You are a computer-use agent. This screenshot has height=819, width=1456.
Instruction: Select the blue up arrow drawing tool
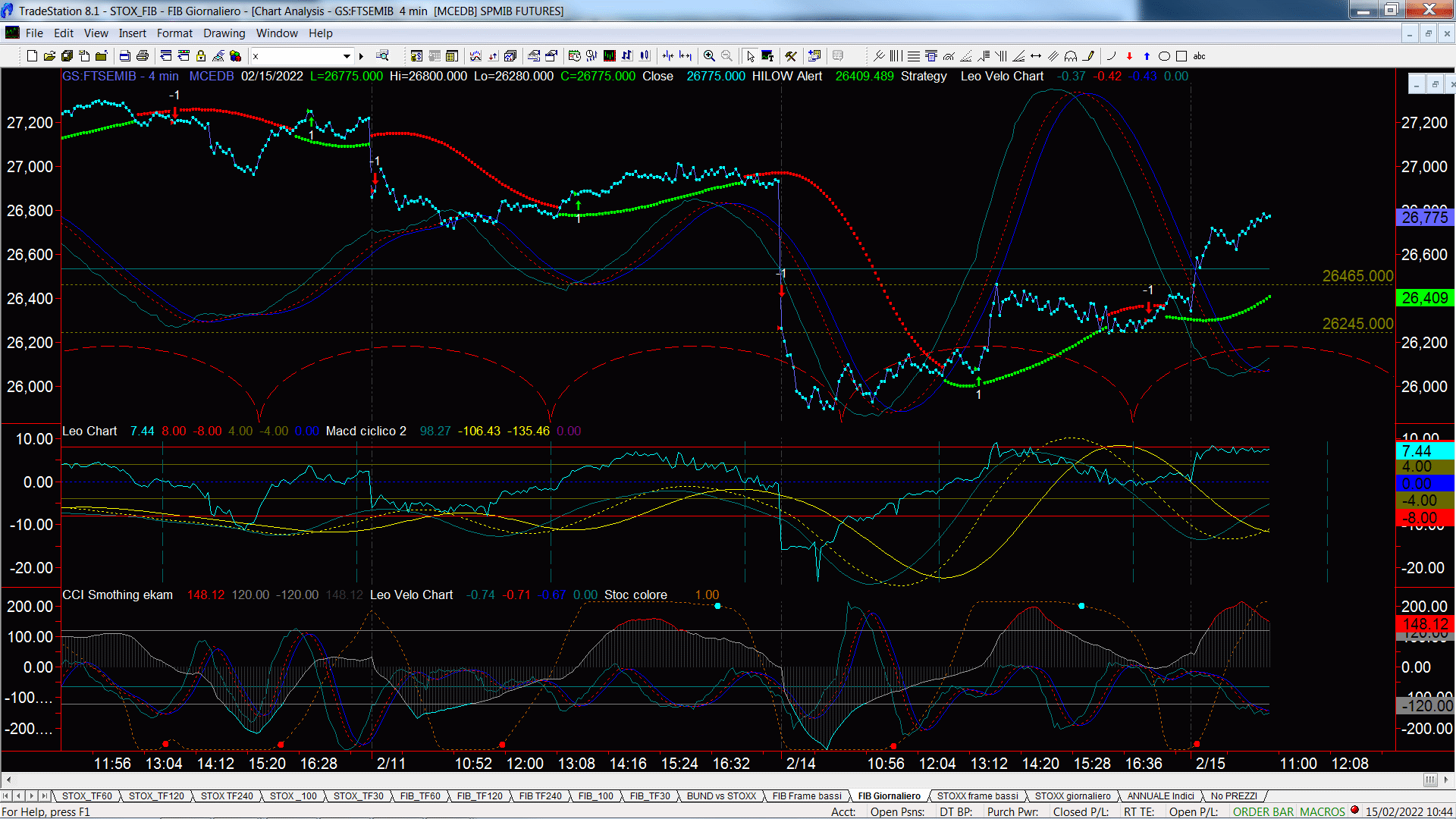[x=1147, y=56]
